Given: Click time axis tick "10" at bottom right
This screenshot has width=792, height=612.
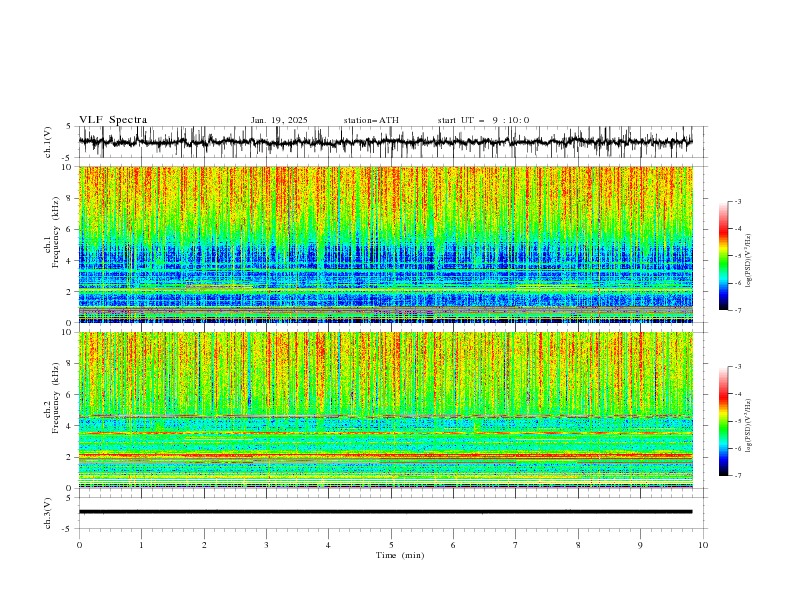Looking at the screenshot, I should point(703,545).
